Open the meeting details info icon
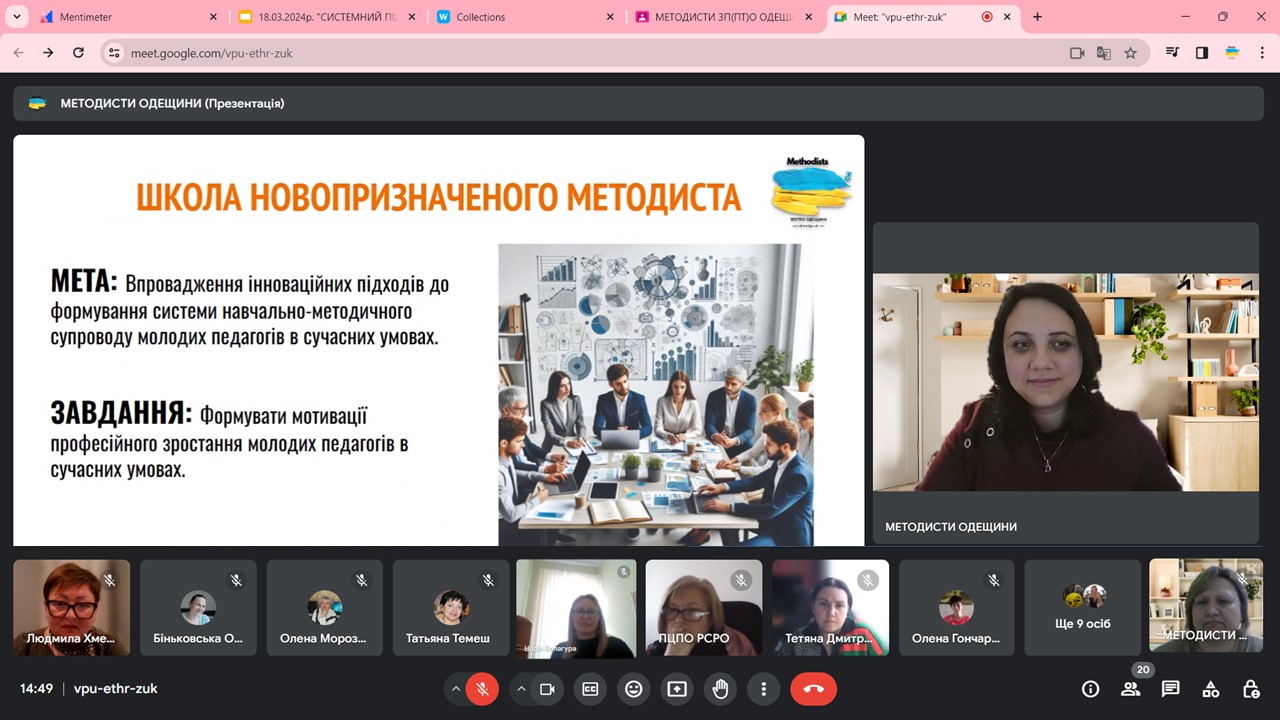The width and height of the screenshot is (1280, 720). click(1090, 689)
